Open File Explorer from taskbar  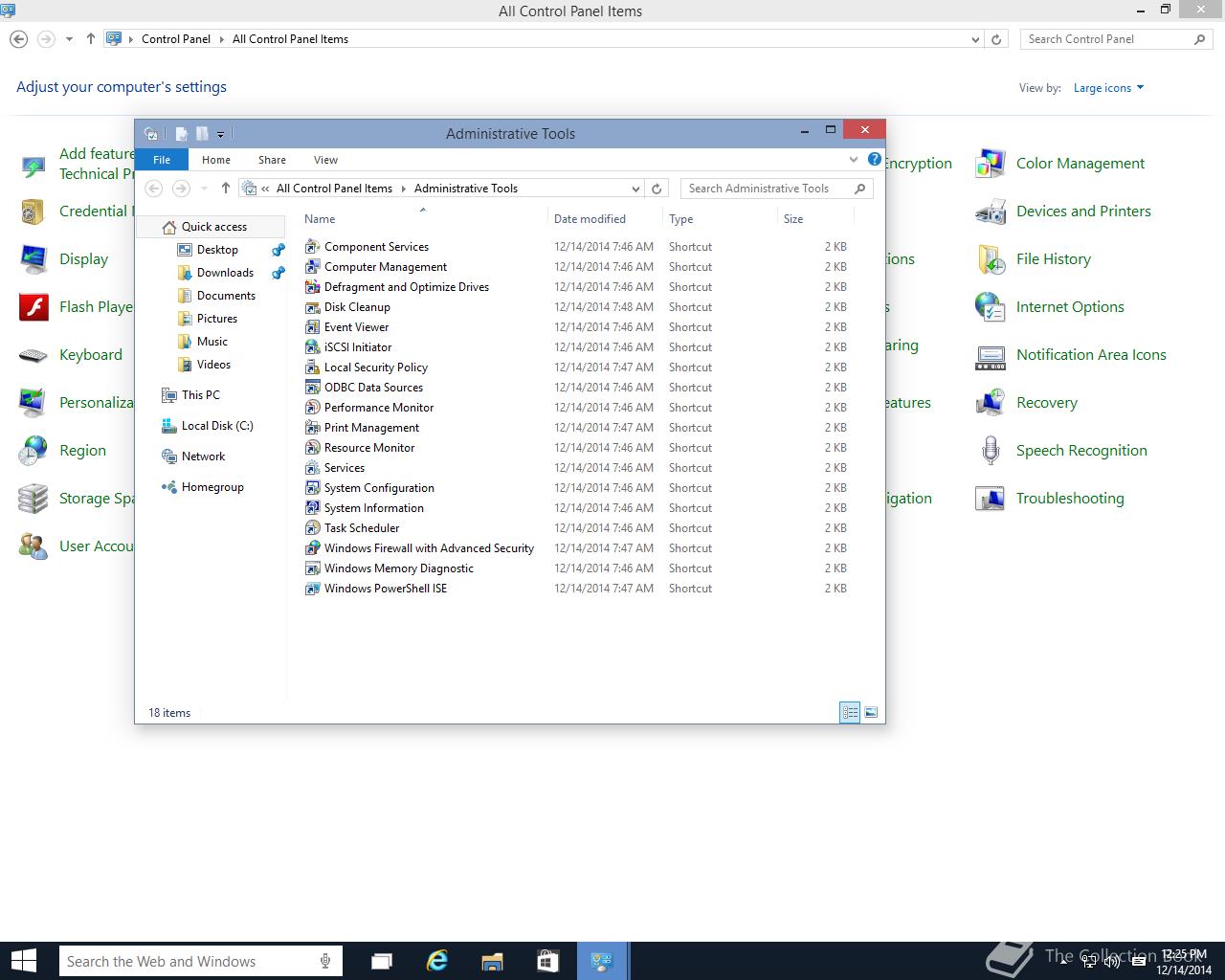[x=492, y=961]
